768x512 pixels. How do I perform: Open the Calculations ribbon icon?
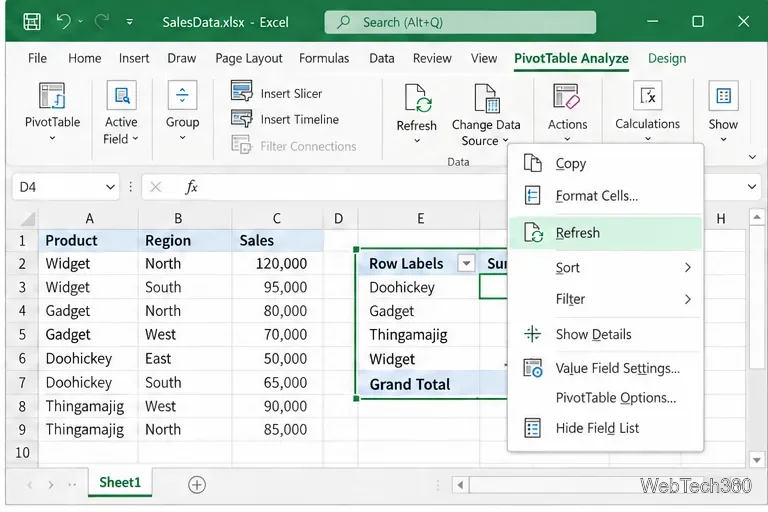648,95
